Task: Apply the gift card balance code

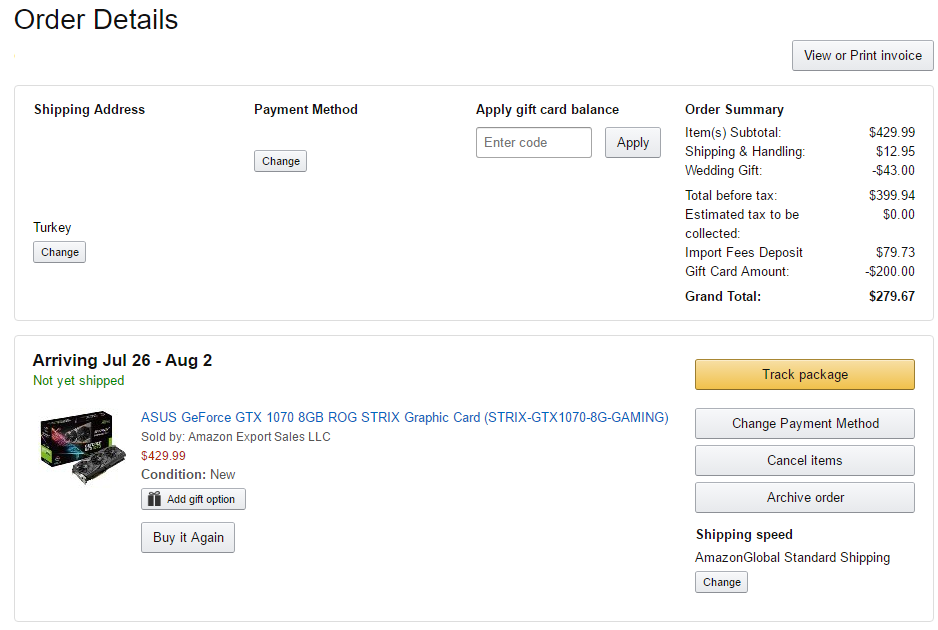Action: pyautogui.click(x=632, y=142)
